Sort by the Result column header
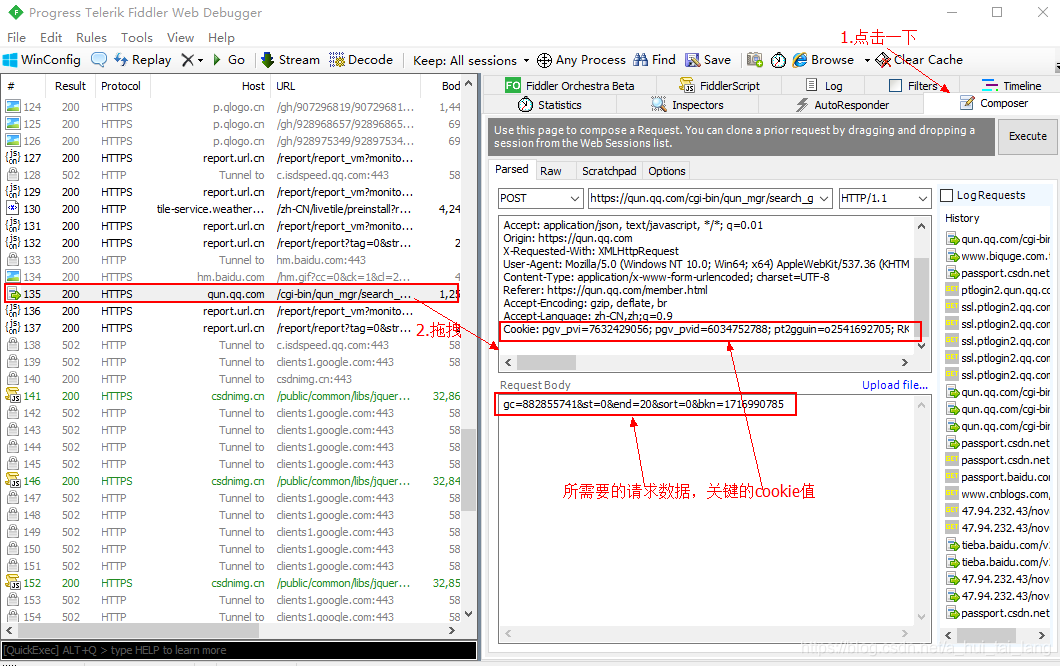 coord(70,86)
